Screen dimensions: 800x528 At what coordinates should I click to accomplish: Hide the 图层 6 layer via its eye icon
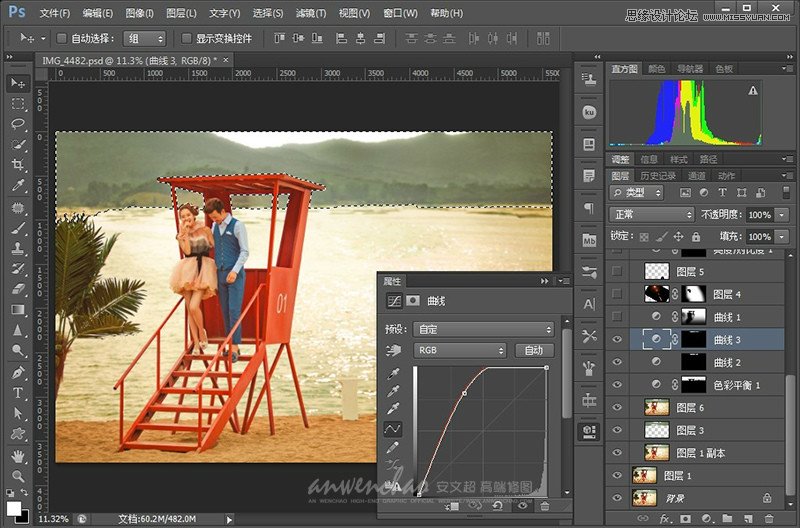[x=617, y=407]
